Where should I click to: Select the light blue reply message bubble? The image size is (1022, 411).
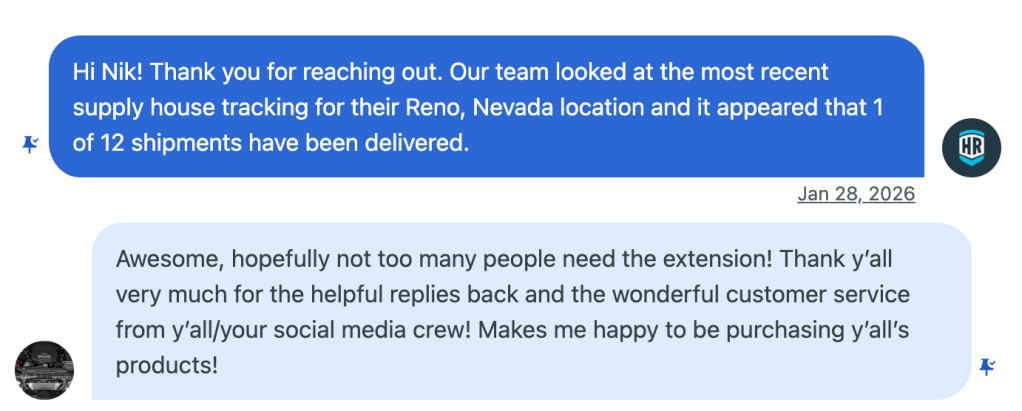pos(531,311)
